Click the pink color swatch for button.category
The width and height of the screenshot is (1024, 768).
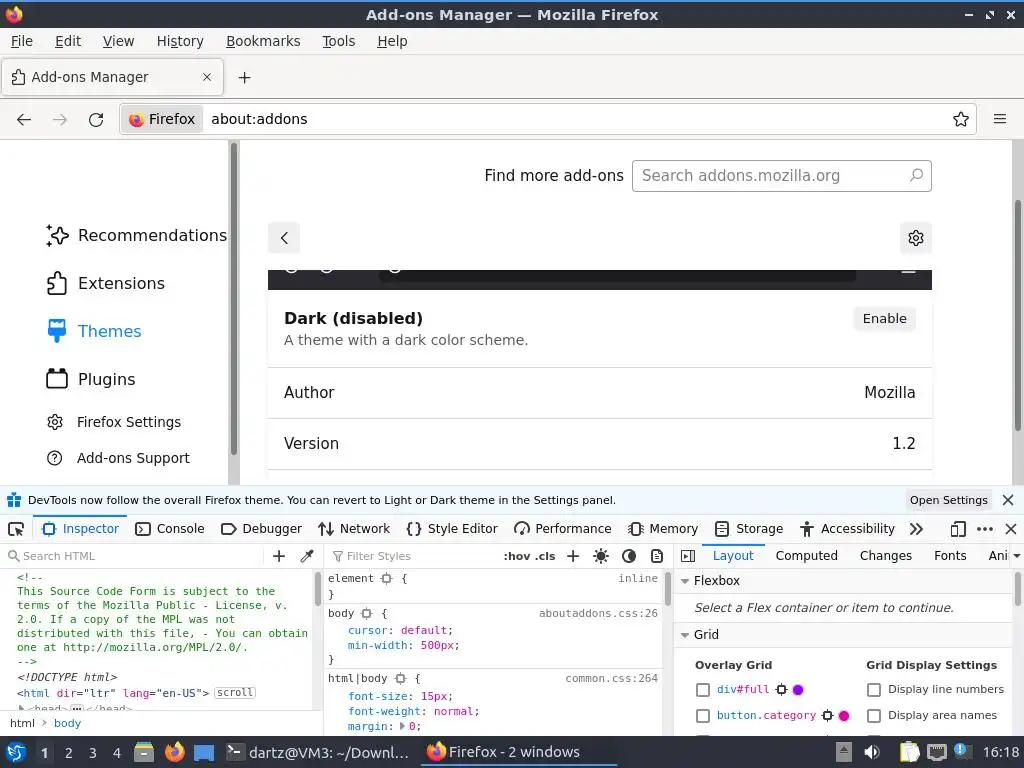[x=844, y=716]
